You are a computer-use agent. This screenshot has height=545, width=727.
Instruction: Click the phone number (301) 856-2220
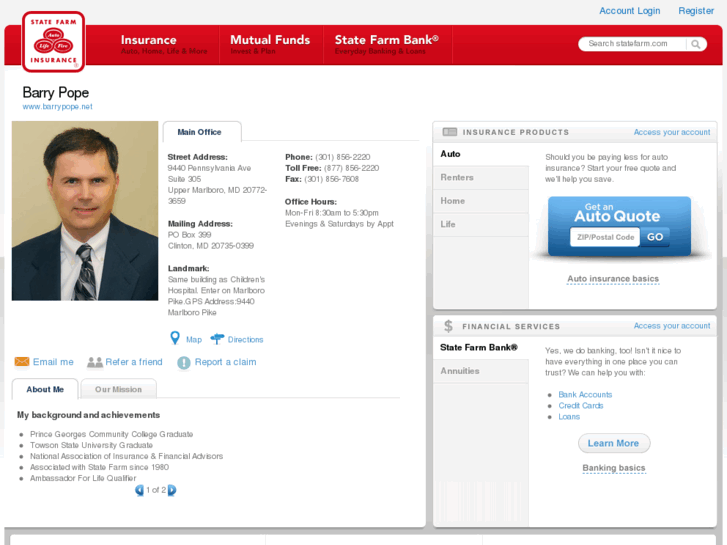click(343, 157)
